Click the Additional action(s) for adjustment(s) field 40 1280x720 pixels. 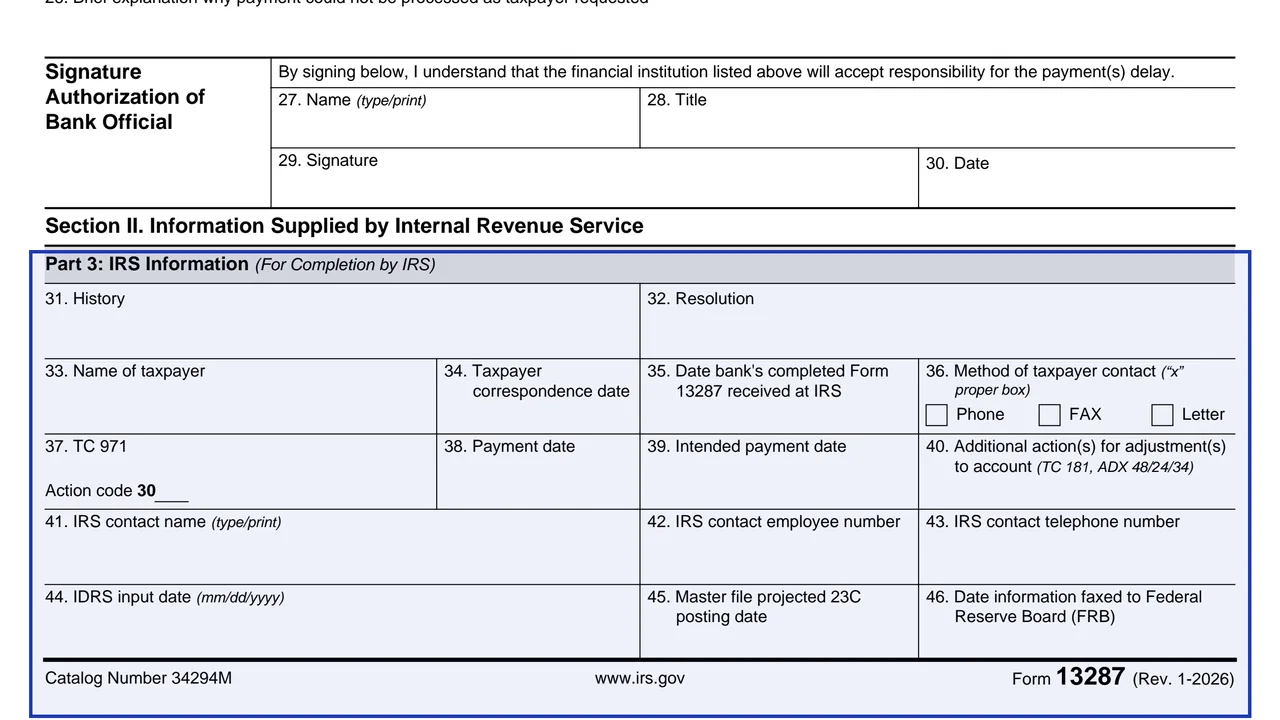click(x=1077, y=472)
